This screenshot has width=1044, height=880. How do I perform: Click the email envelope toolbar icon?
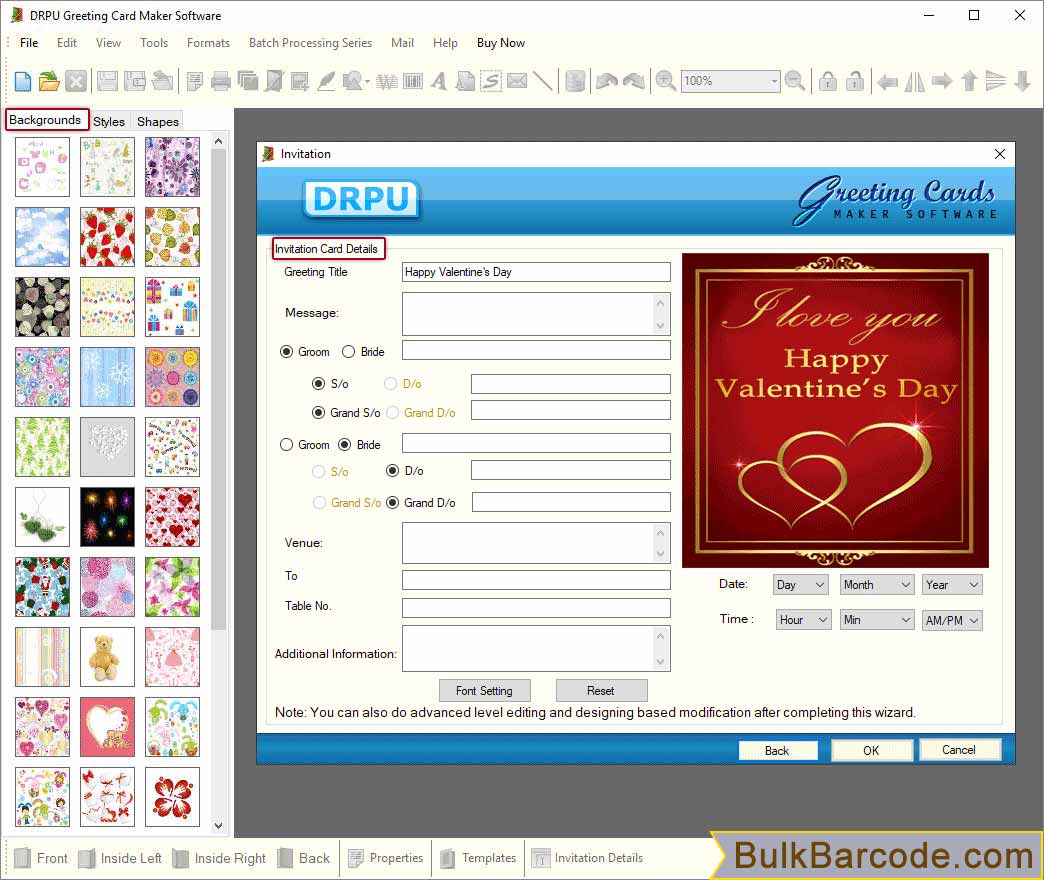(x=517, y=81)
